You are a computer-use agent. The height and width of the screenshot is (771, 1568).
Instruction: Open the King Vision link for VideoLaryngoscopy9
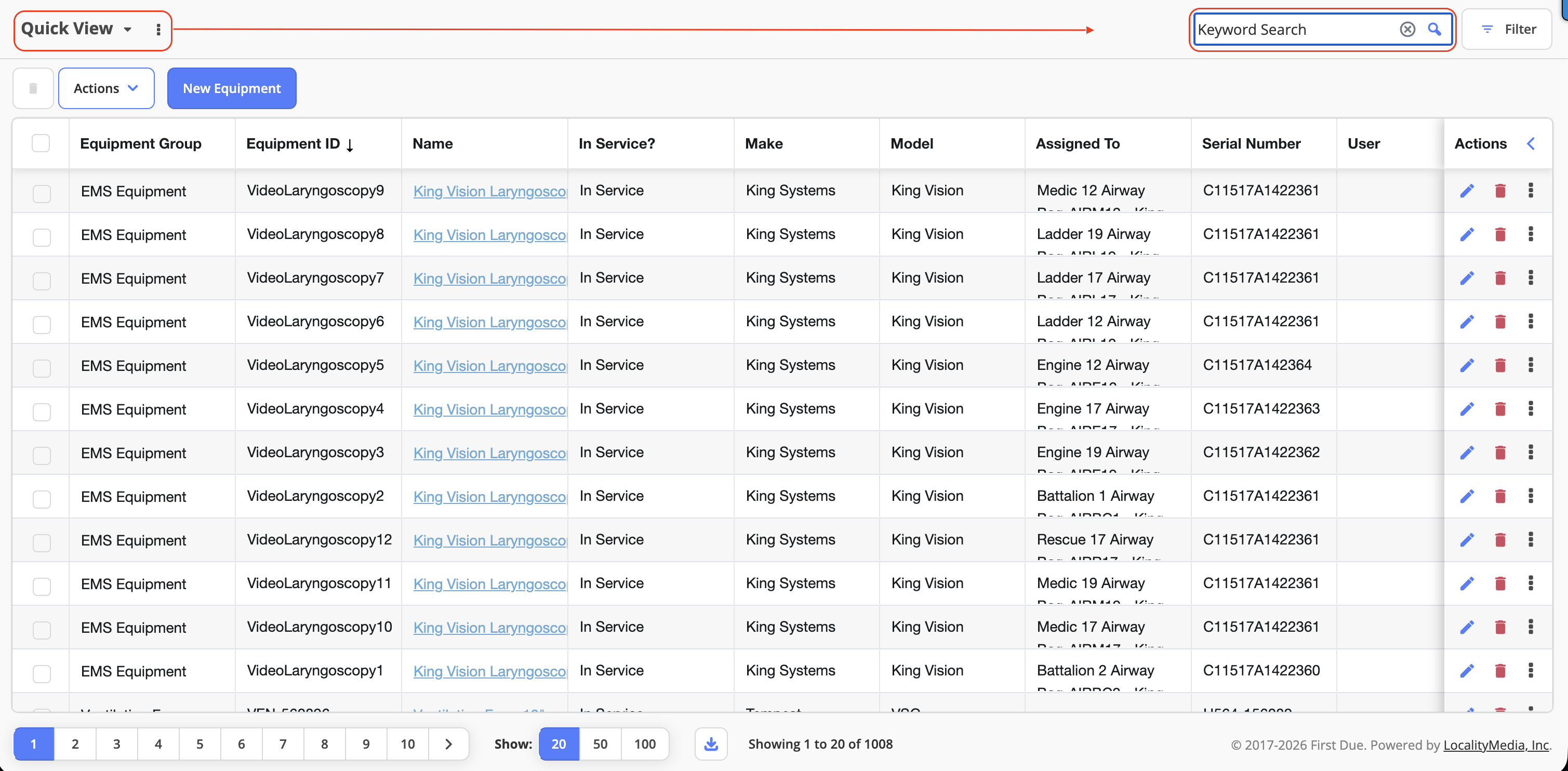[x=490, y=191]
